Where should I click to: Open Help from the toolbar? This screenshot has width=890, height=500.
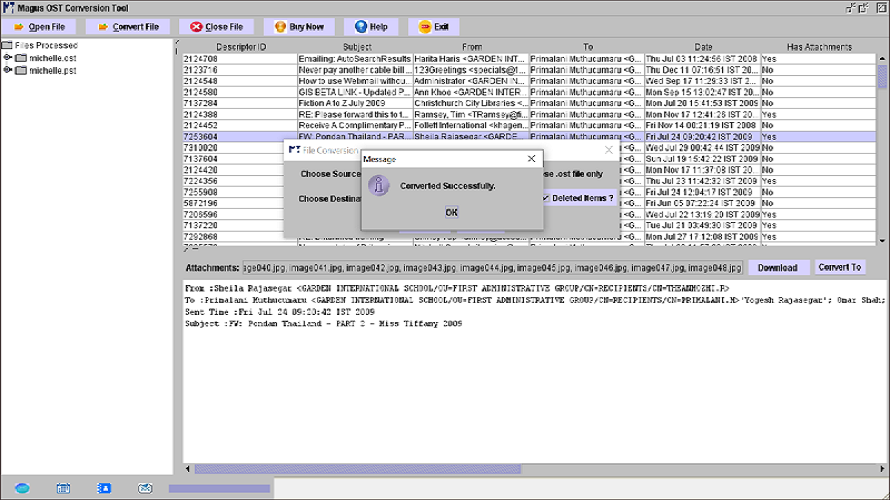[x=371, y=27]
